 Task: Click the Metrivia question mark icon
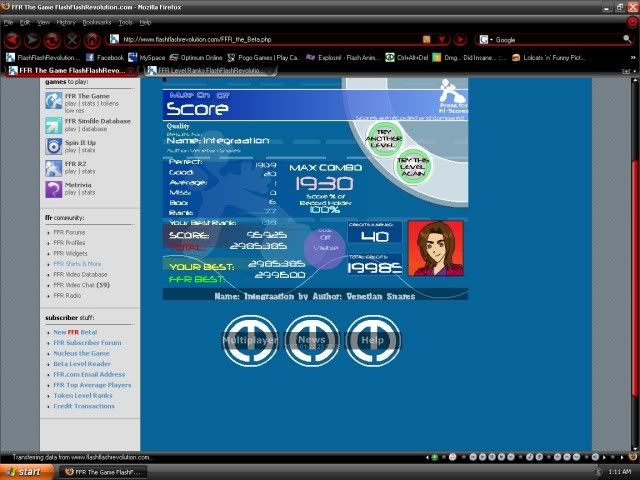[54, 189]
